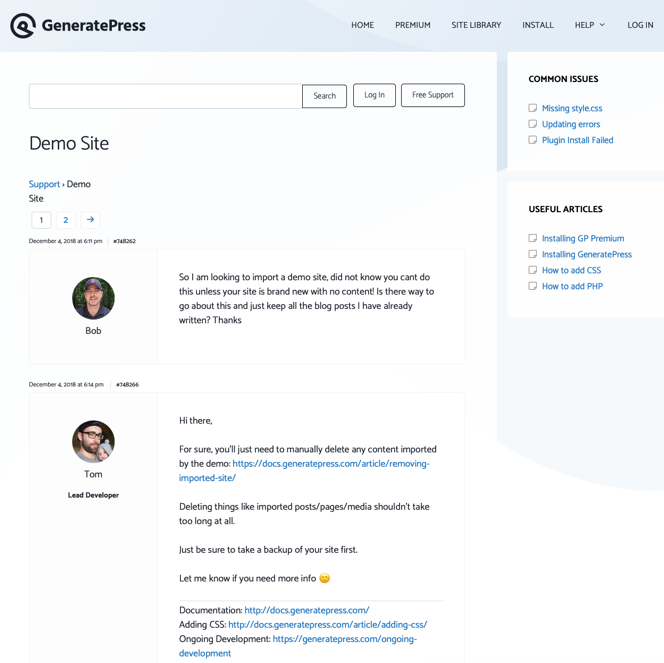The image size is (664, 663).
Task: Click the Free Support button
Action: click(x=433, y=95)
